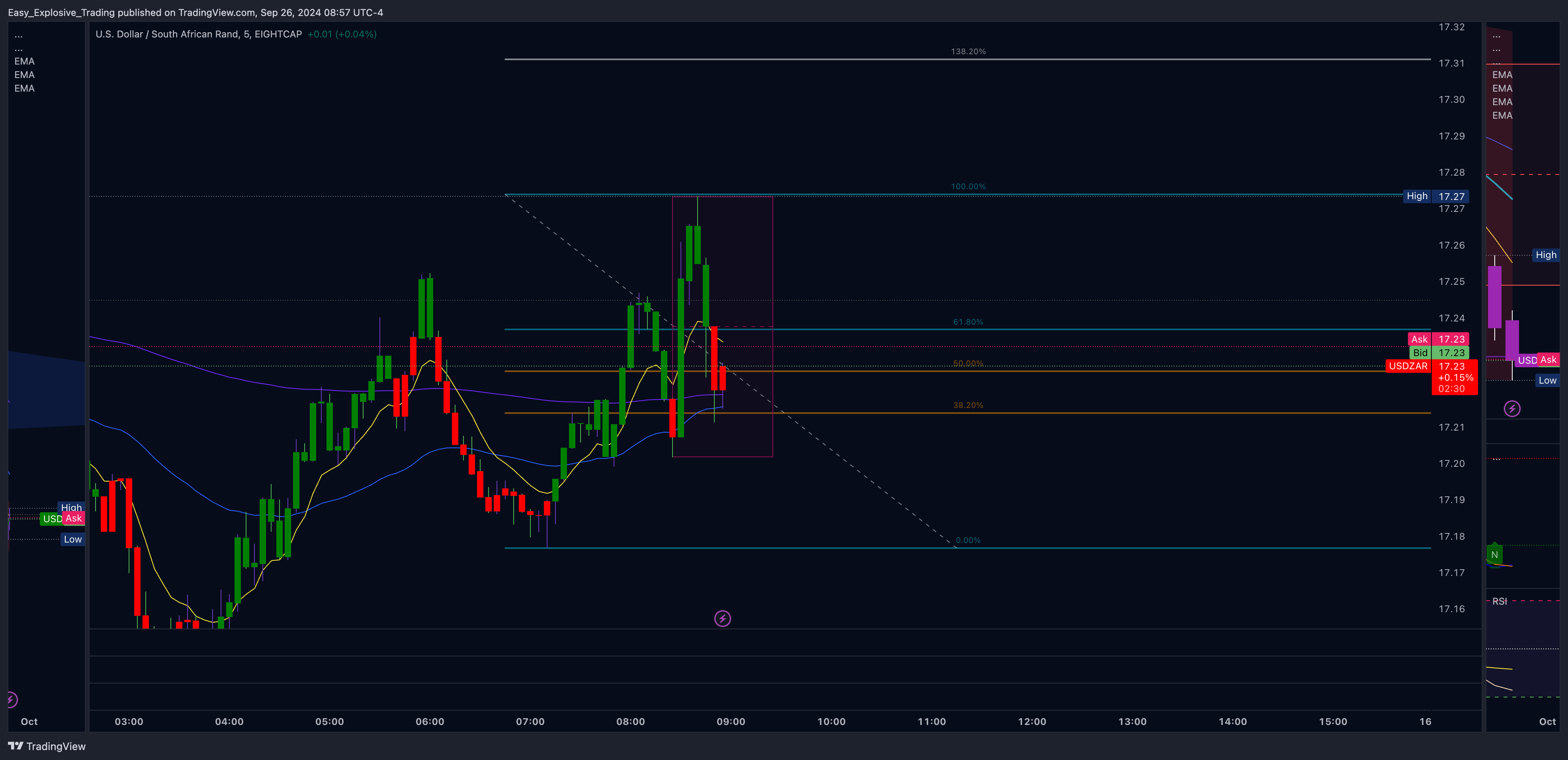Click the 17.32 price axis value
The width and height of the screenshot is (1568, 760).
[x=1451, y=27]
